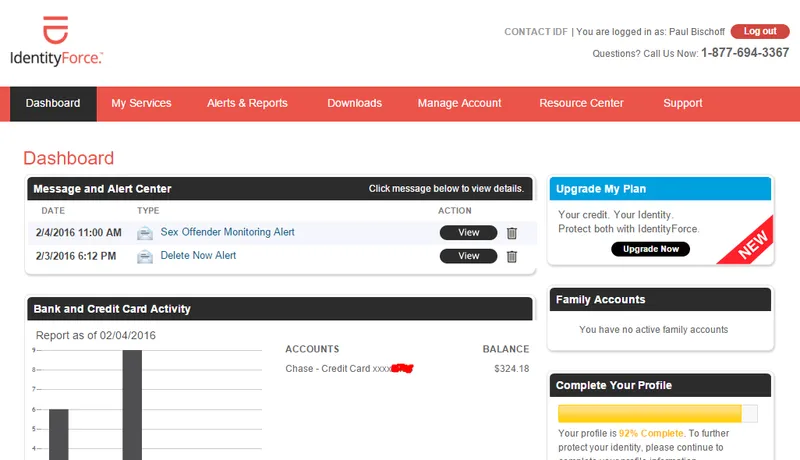Click the profile completion progress bar

pos(657,413)
